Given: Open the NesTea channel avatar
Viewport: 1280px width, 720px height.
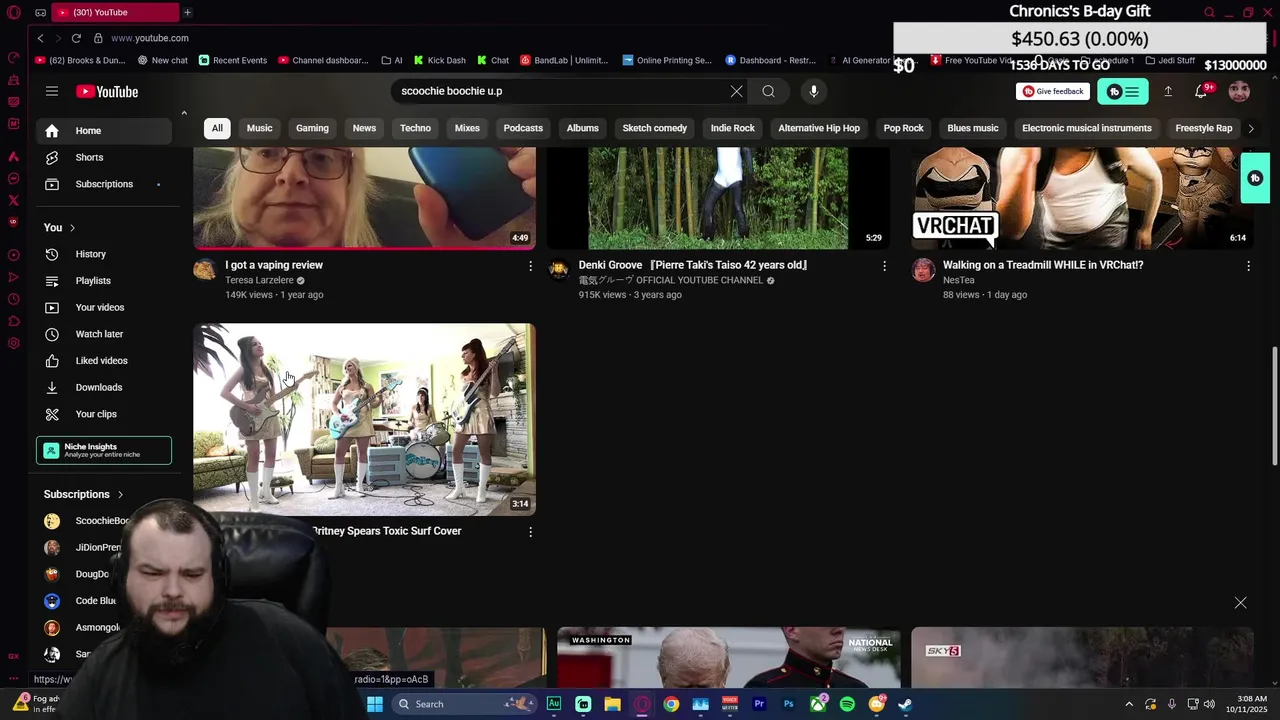Looking at the screenshot, I should pos(923,270).
